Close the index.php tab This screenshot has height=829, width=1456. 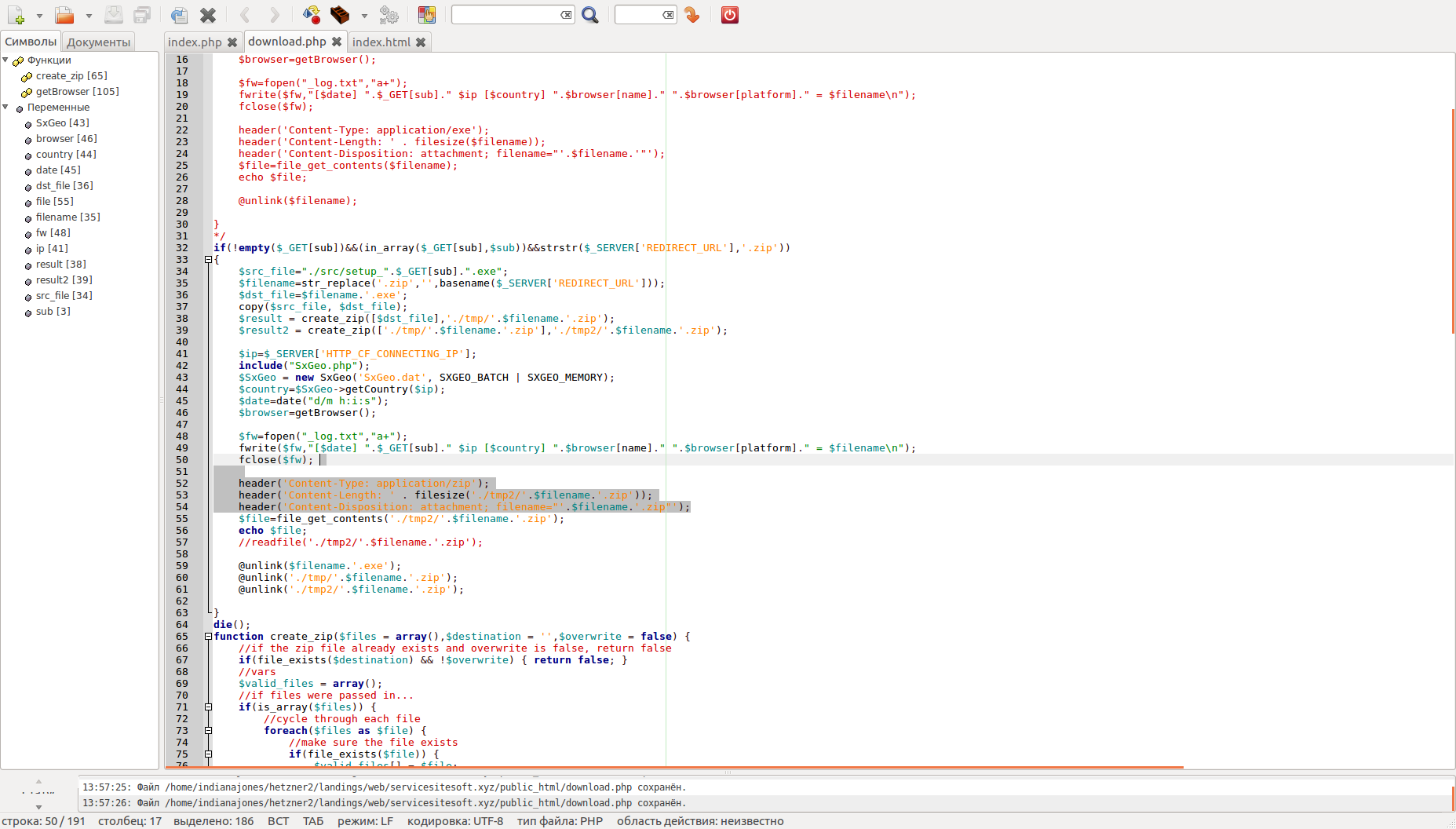point(232,42)
